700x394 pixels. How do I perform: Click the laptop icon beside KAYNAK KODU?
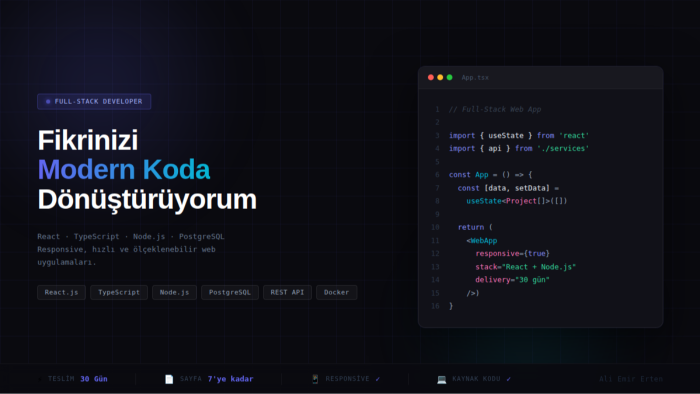pyautogui.click(x=442, y=379)
